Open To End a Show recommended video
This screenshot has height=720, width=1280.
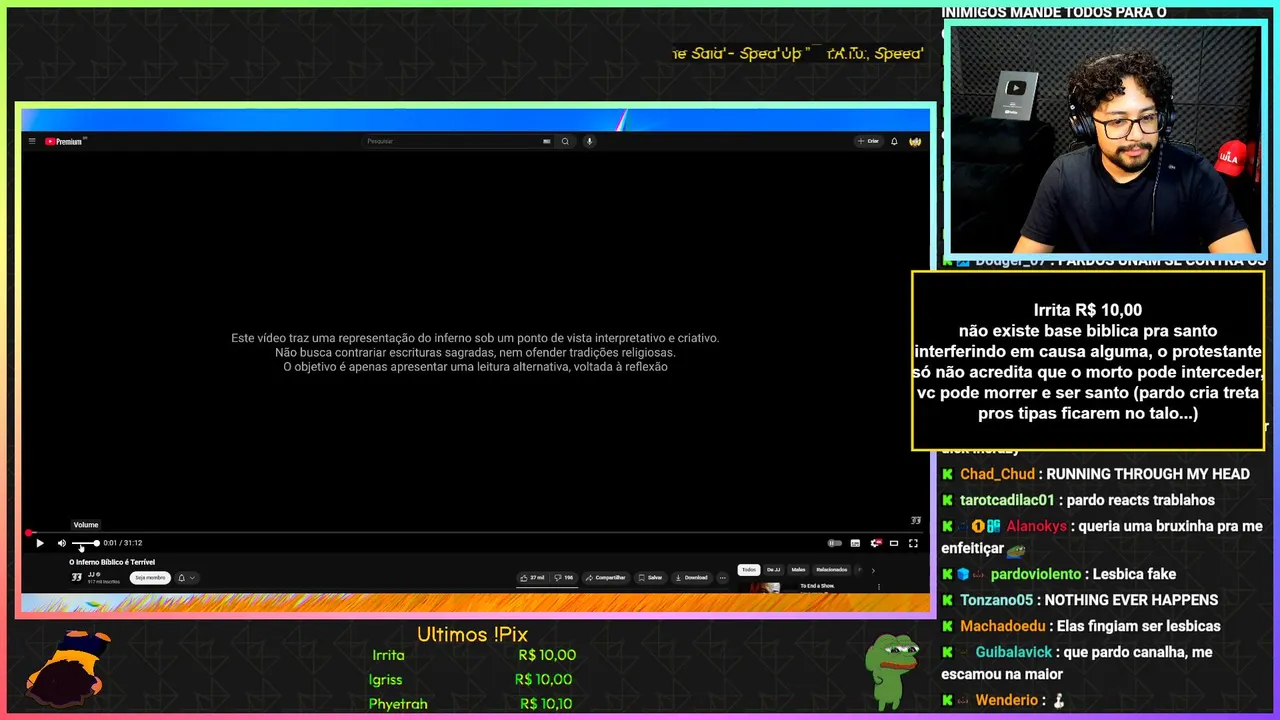coord(817,586)
